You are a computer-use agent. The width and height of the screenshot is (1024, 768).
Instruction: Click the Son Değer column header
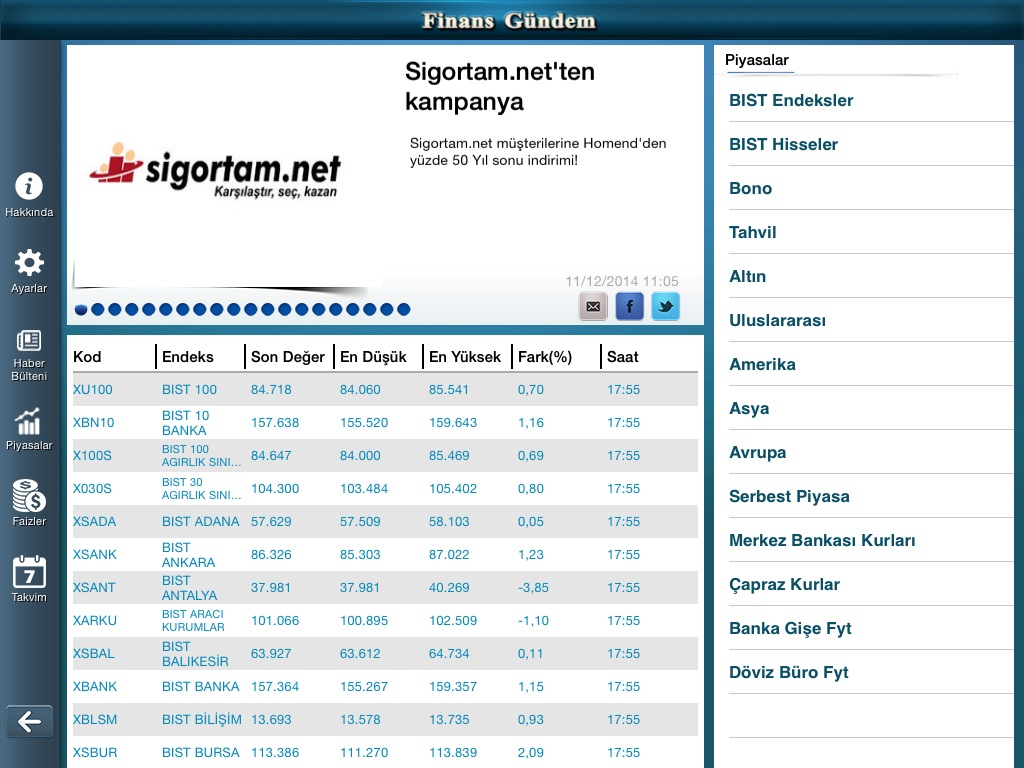287,357
